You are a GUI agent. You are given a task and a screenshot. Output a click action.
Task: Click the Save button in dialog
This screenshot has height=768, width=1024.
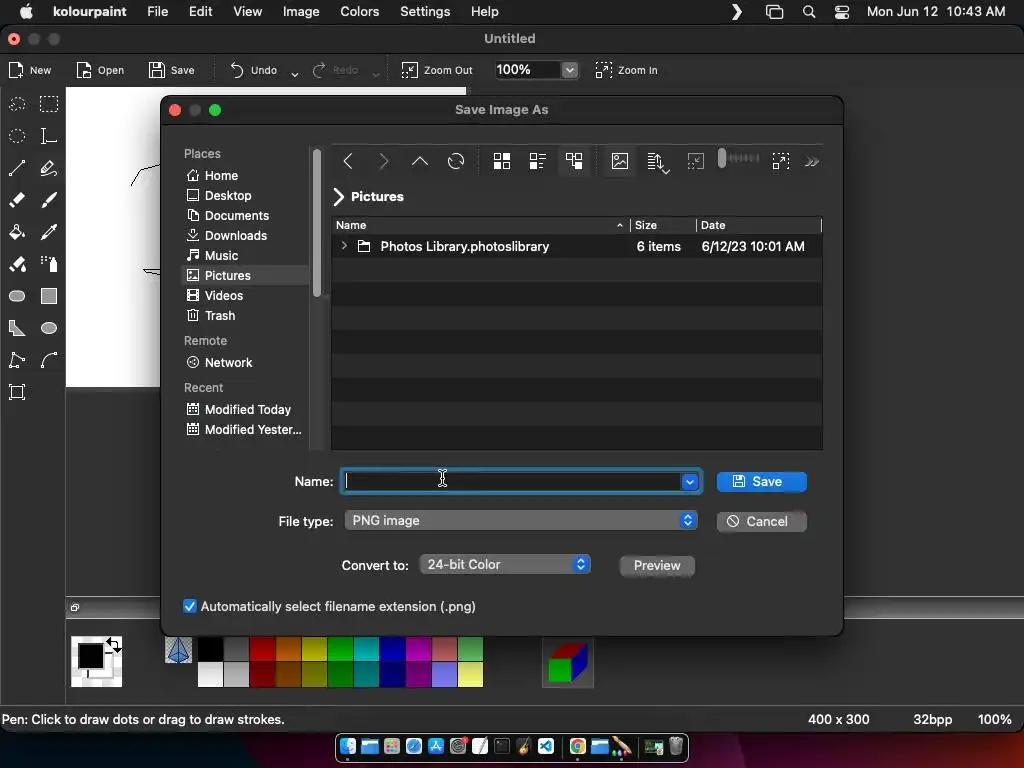(x=761, y=481)
